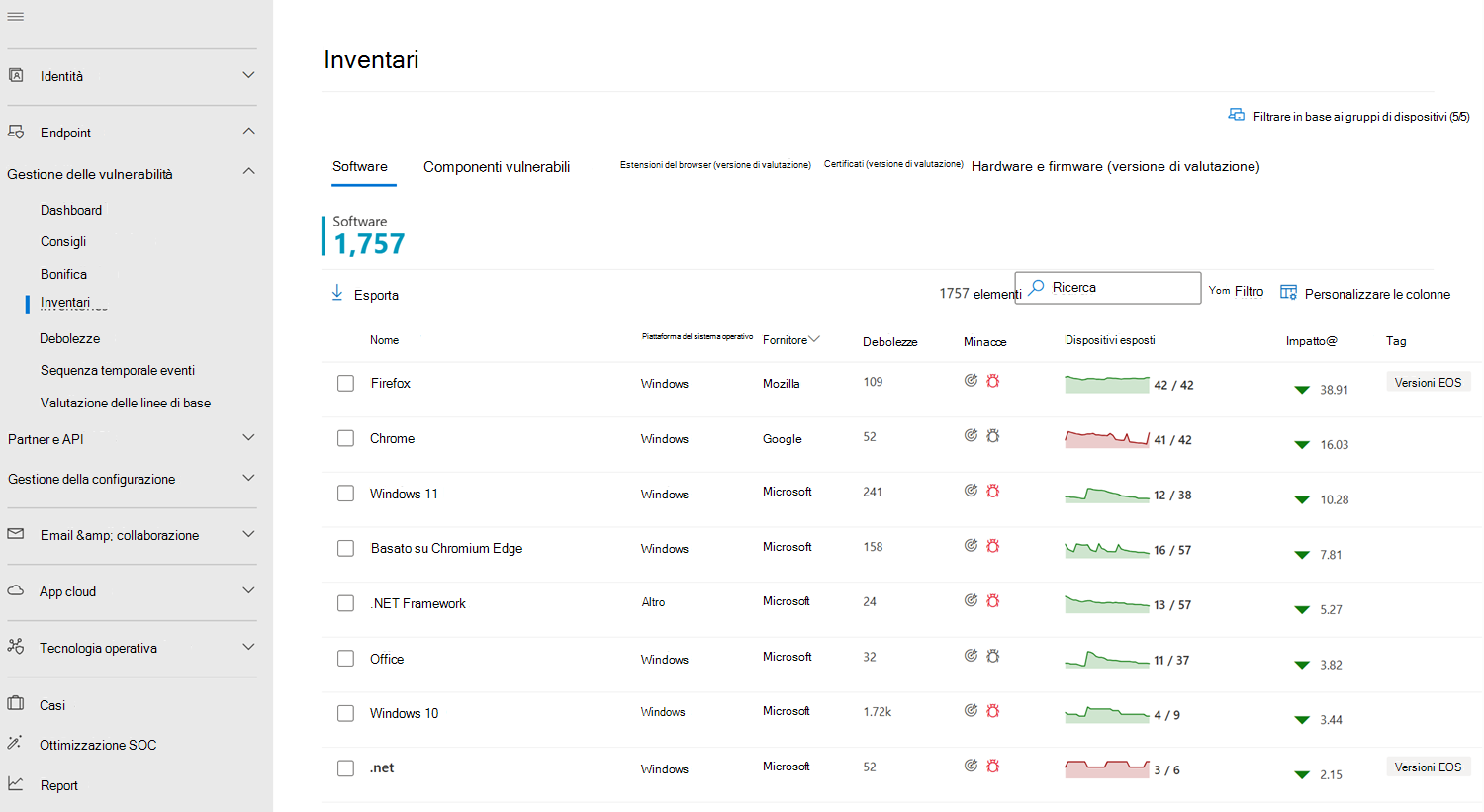Open the Bonifica navigation item

(63, 274)
